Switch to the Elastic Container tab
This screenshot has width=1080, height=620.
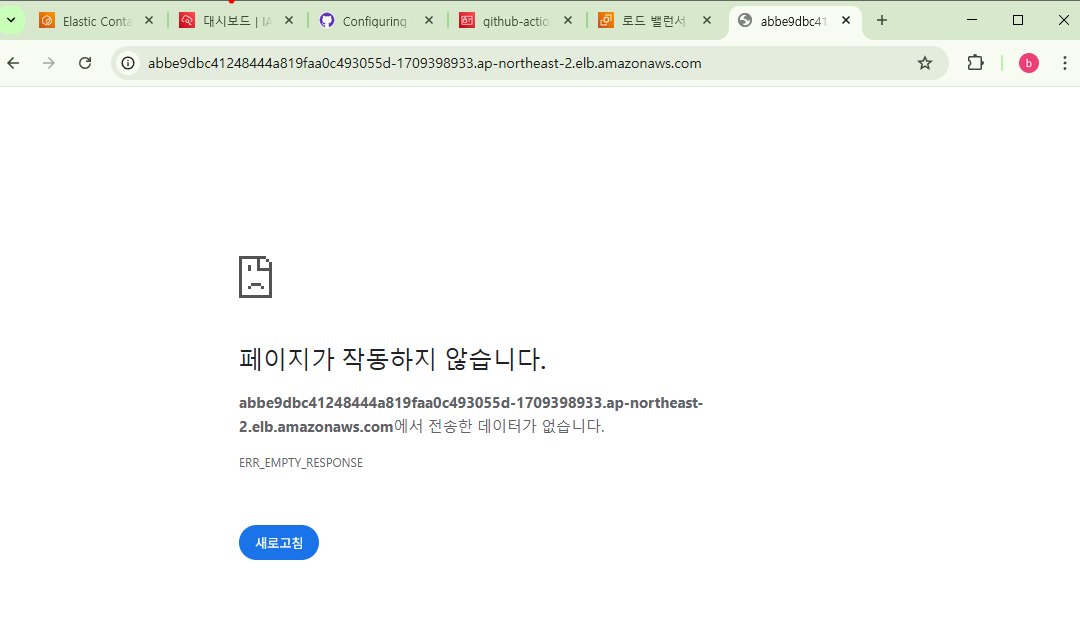point(96,21)
